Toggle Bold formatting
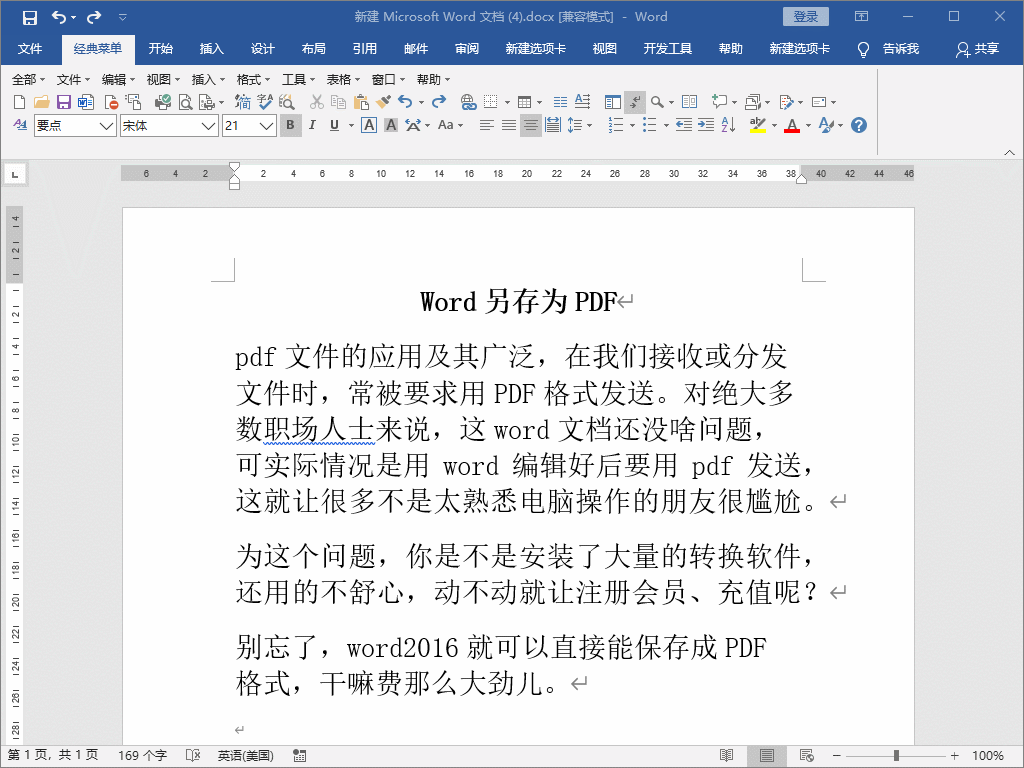 [290, 125]
